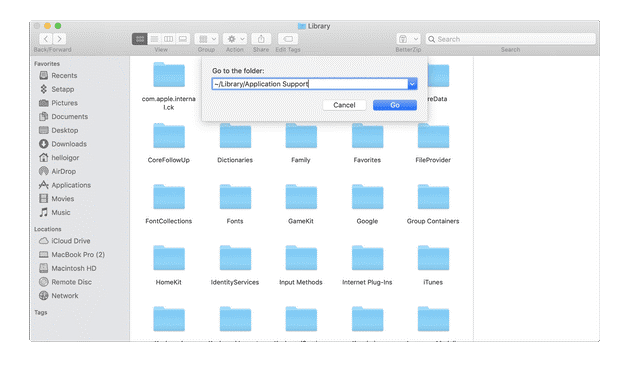Image resolution: width=630 pixels, height=381 pixels.
Task: Select the Favorites folder
Action: point(367,136)
